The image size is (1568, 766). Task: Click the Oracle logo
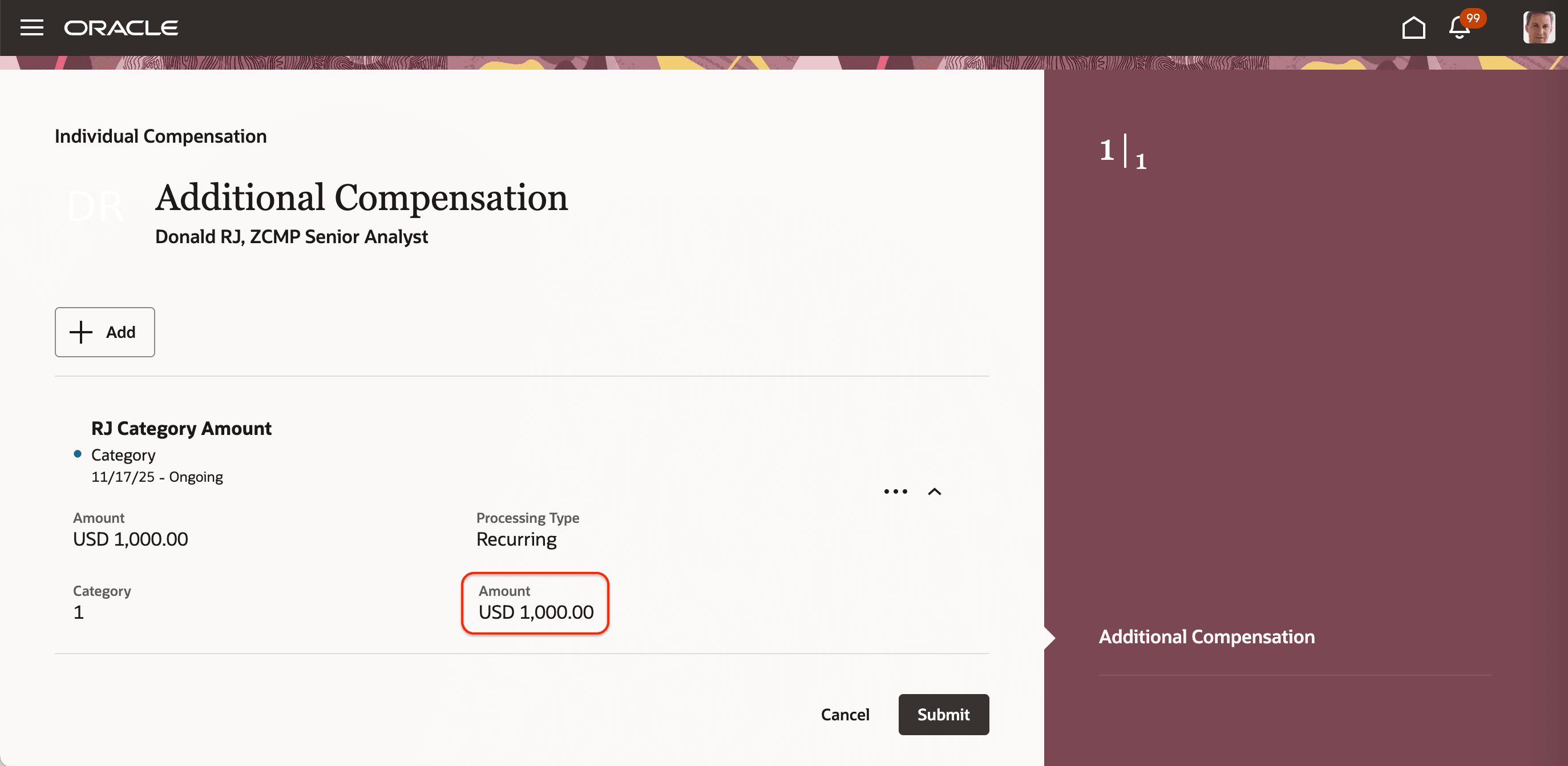120,27
